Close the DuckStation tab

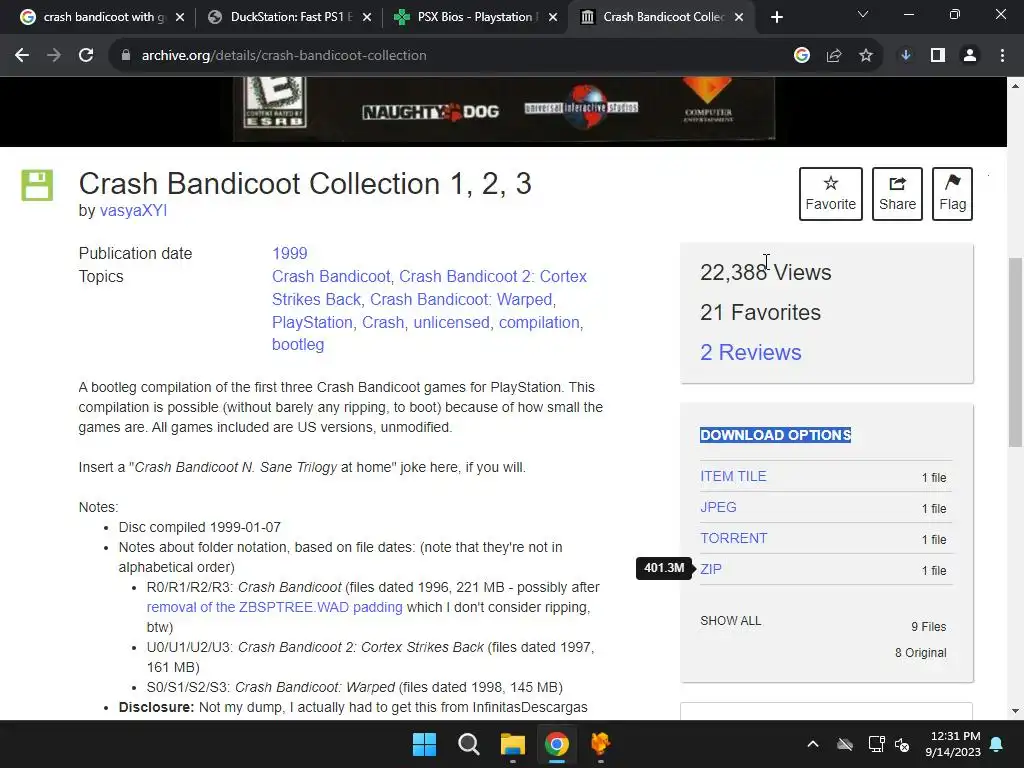pyautogui.click(x=367, y=17)
